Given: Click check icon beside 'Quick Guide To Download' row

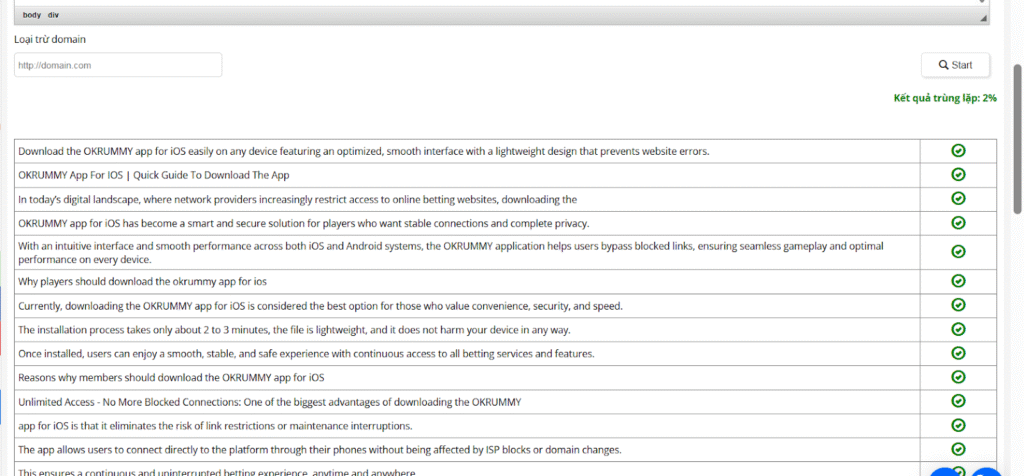Looking at the screenshot, I should (957, 175).
